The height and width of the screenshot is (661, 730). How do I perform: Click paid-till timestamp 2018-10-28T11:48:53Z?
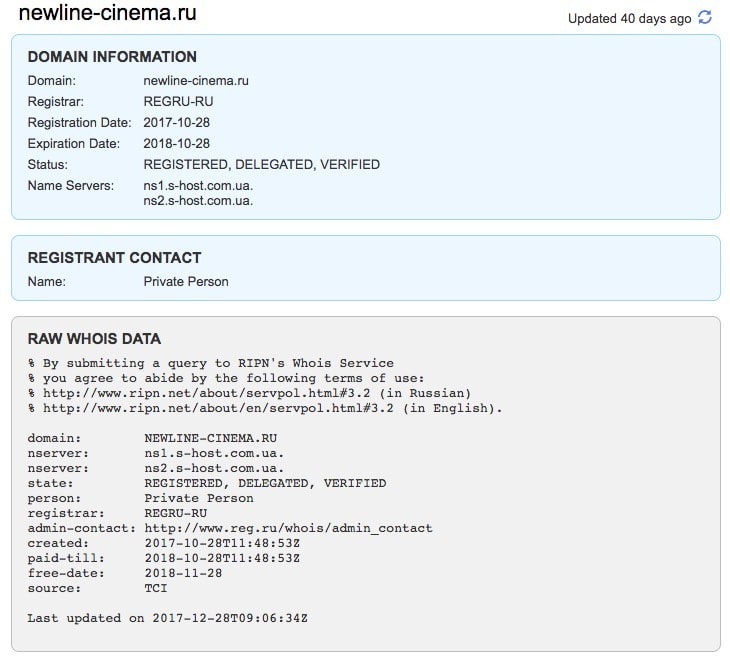point(222,558)
